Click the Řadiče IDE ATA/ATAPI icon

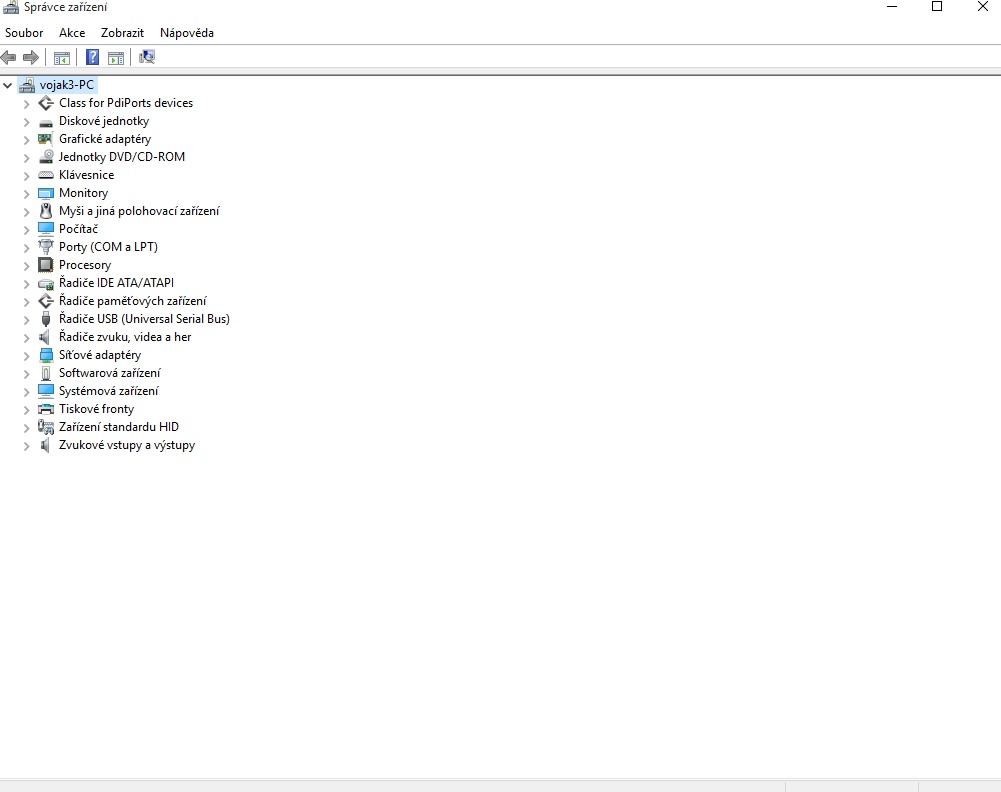coord(46,283)
